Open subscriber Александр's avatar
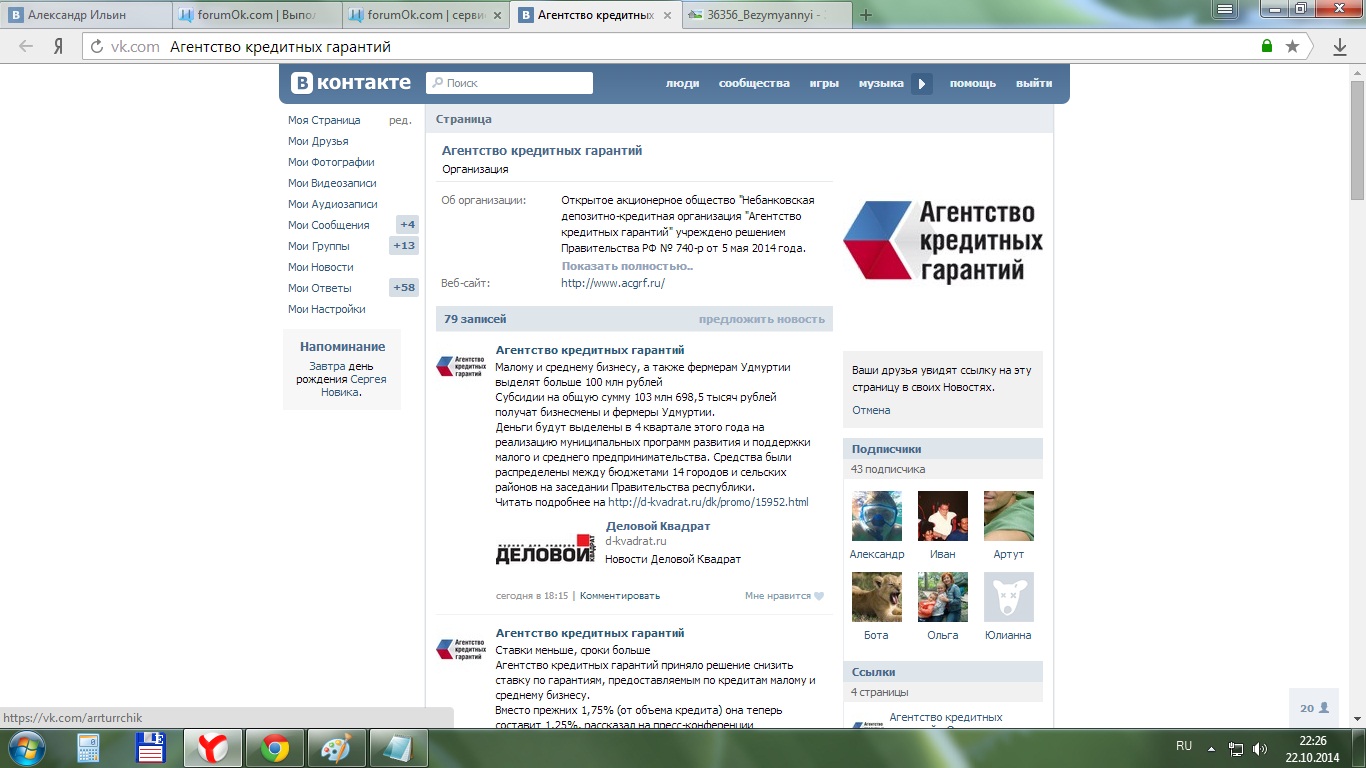Screen dimensions: 1366x768 click(877, 516)
